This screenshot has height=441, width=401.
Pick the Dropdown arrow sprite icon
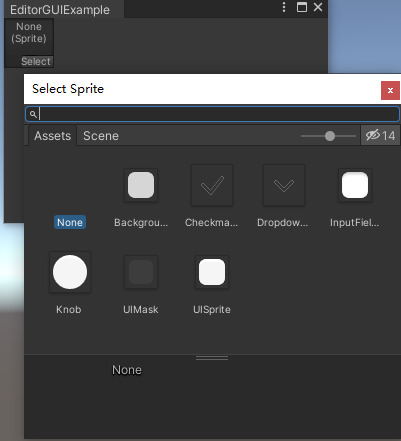click(x=284, y=185)
